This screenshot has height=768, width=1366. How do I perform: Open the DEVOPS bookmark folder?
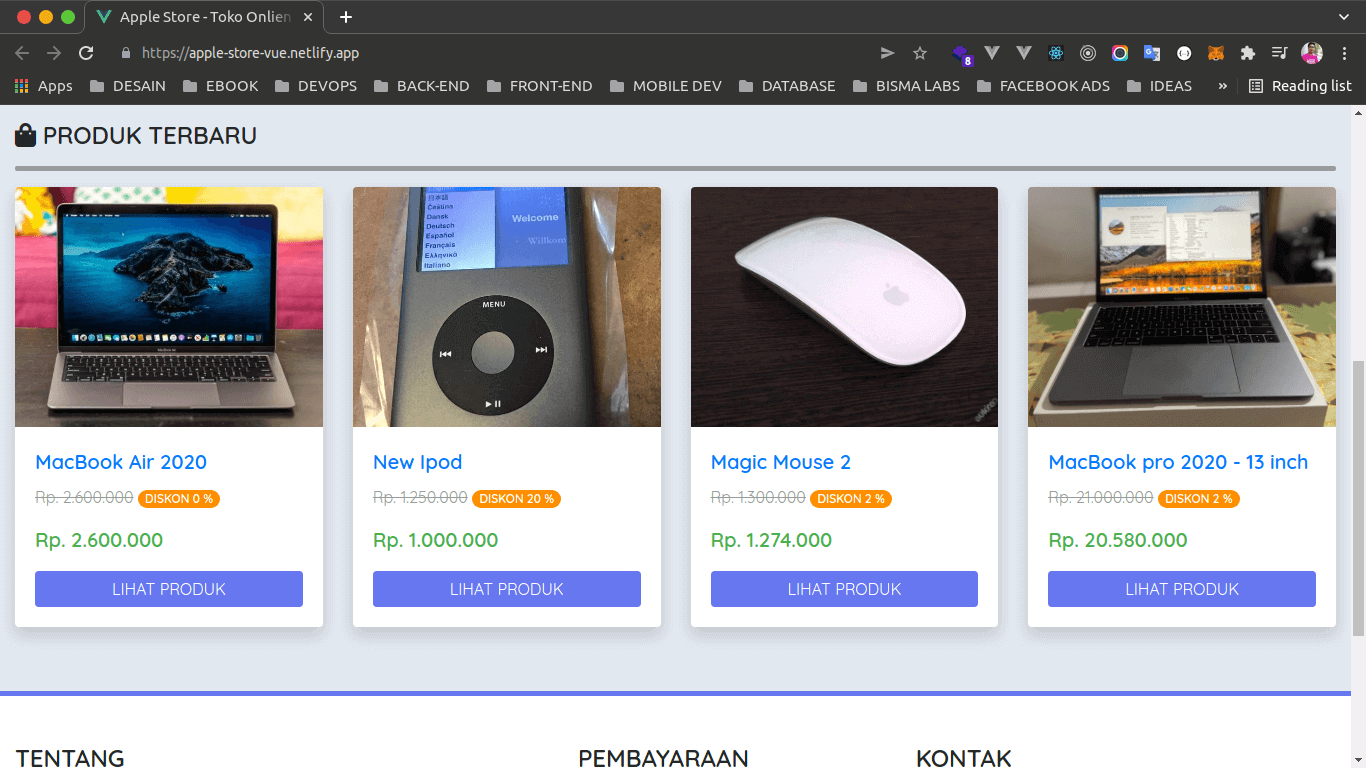tap(316, 86)
